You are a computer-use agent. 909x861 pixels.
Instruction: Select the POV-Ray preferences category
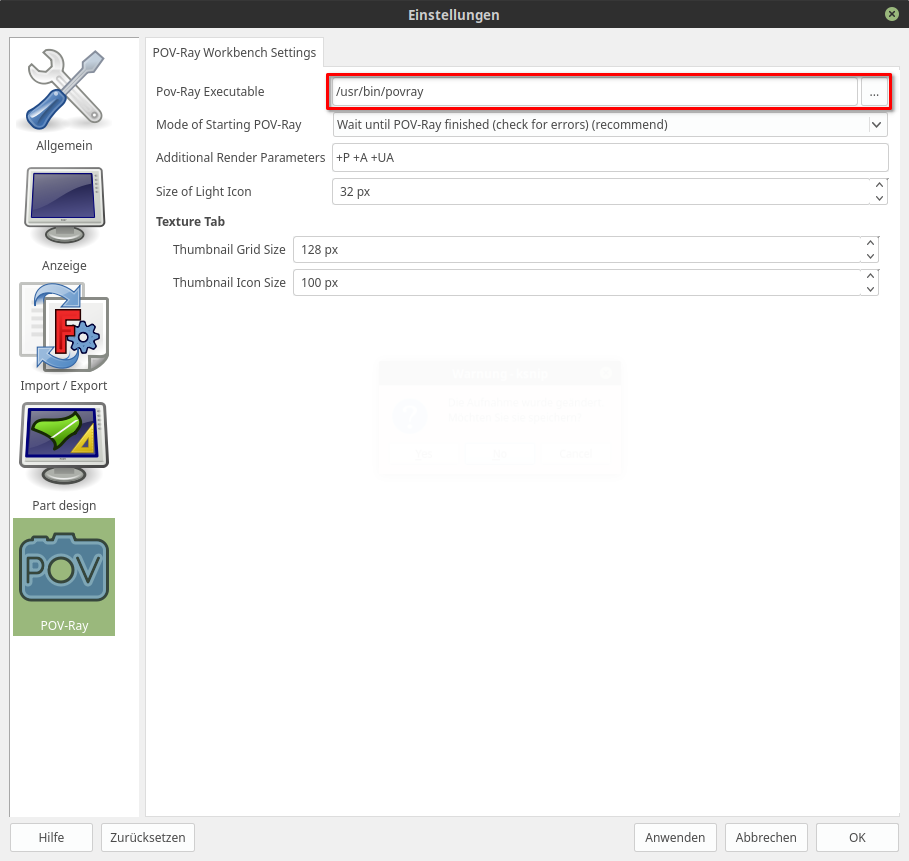(x=64, y=577)
